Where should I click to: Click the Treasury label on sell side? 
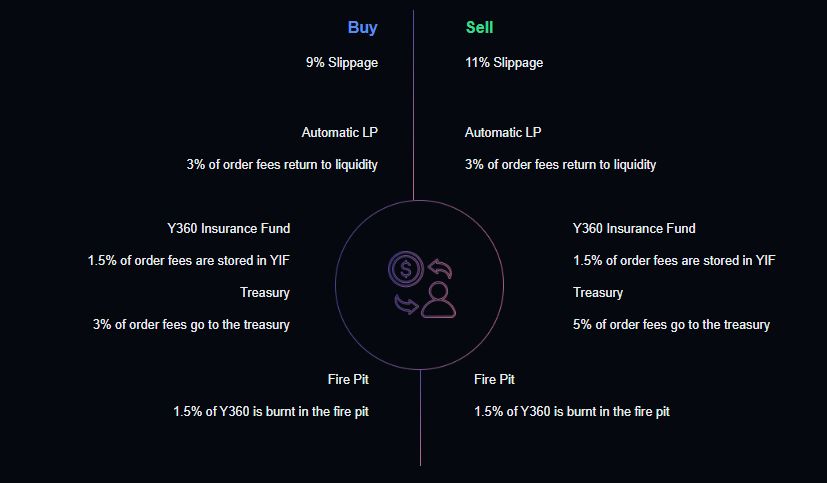point(598,293)
